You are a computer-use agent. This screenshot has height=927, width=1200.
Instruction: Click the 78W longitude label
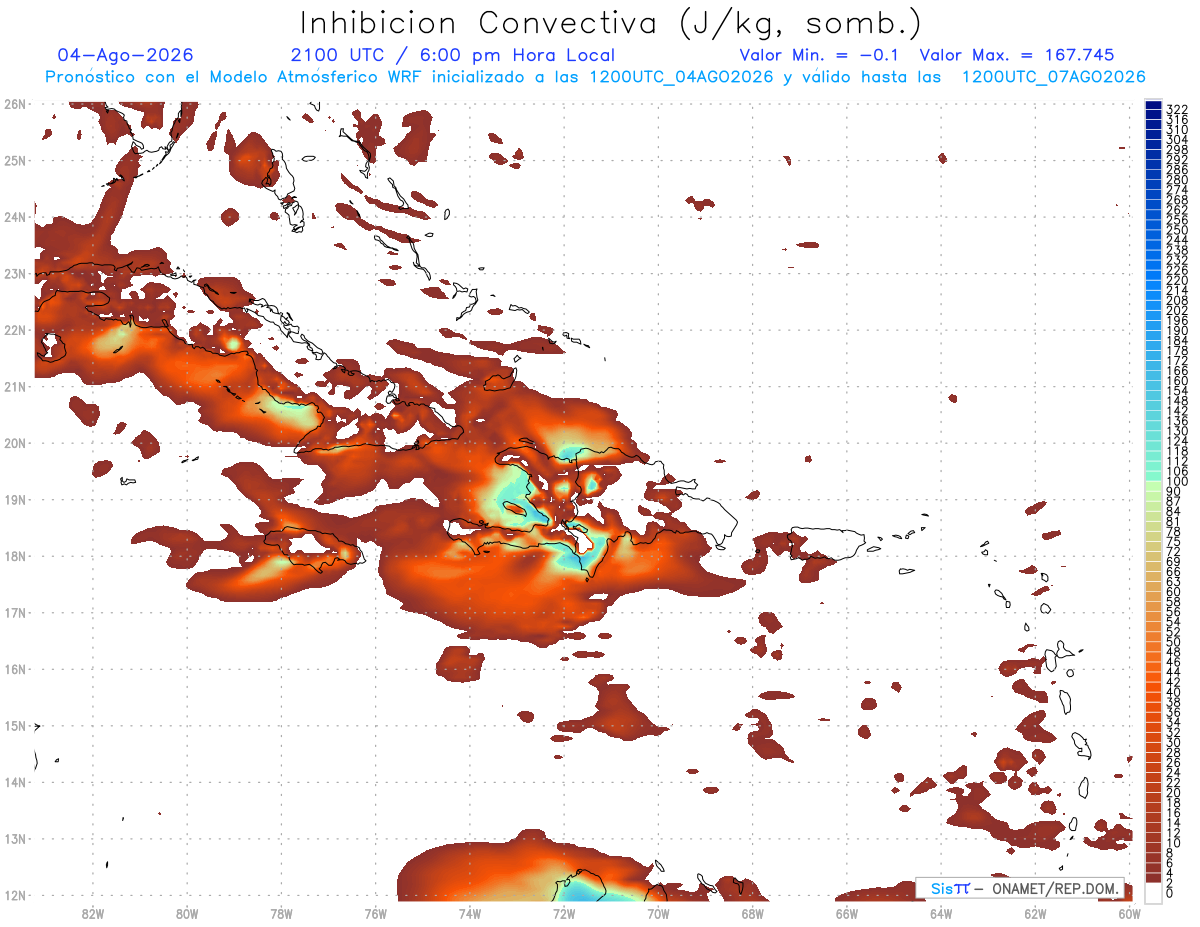tap(281, 913)
